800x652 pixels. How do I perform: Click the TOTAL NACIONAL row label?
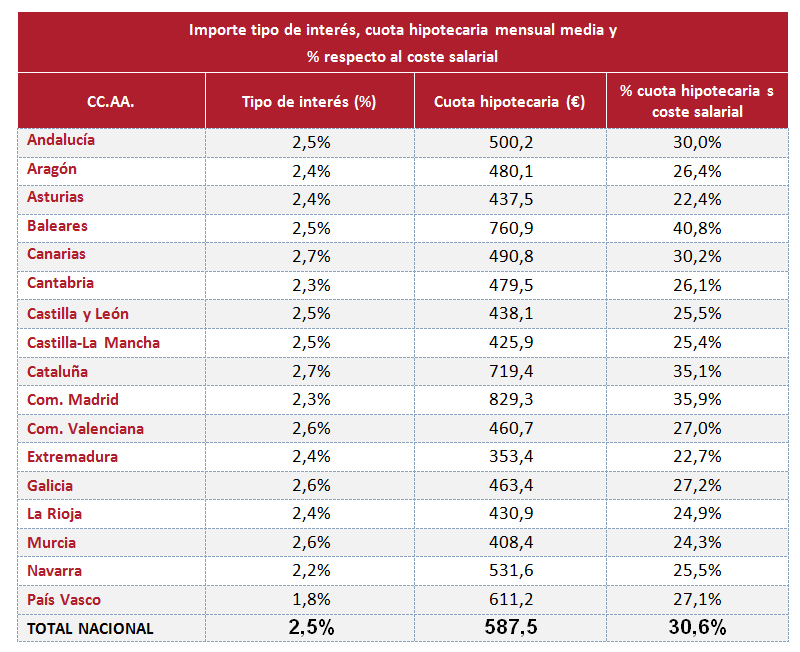coord(90,628)
